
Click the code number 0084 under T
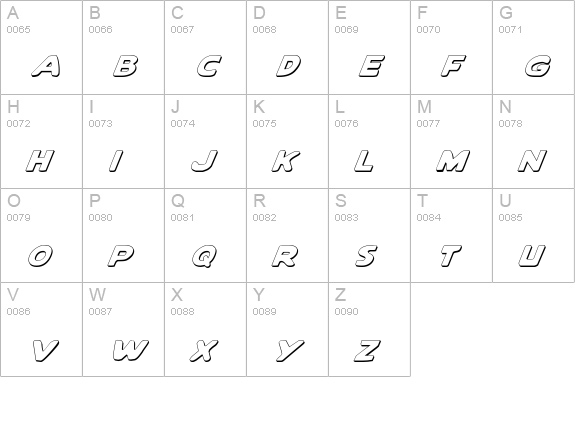[x=428, y=217]
